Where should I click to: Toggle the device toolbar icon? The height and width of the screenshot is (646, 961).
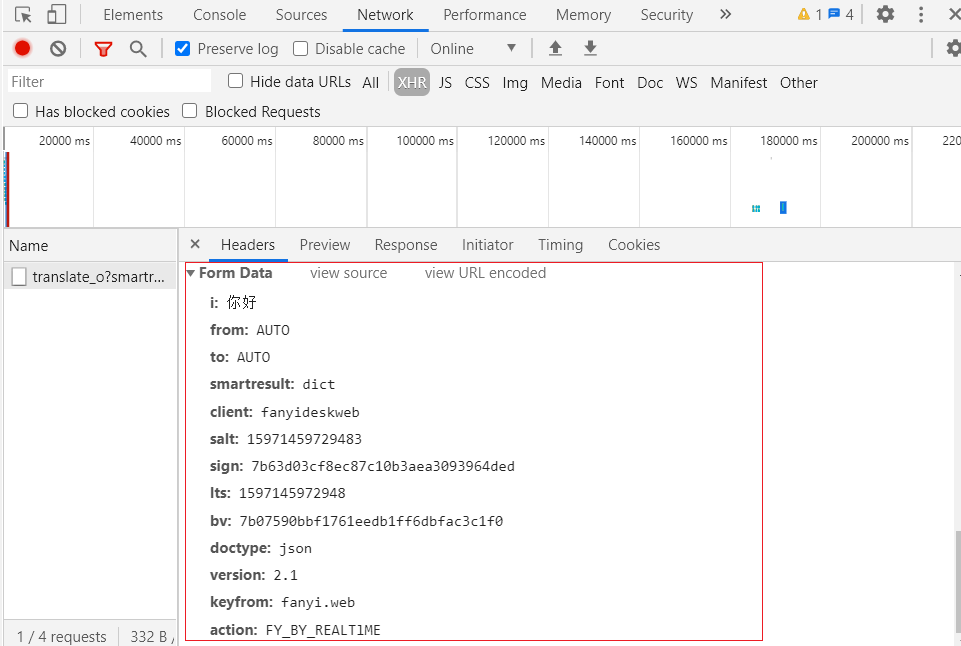coord(56,15)
